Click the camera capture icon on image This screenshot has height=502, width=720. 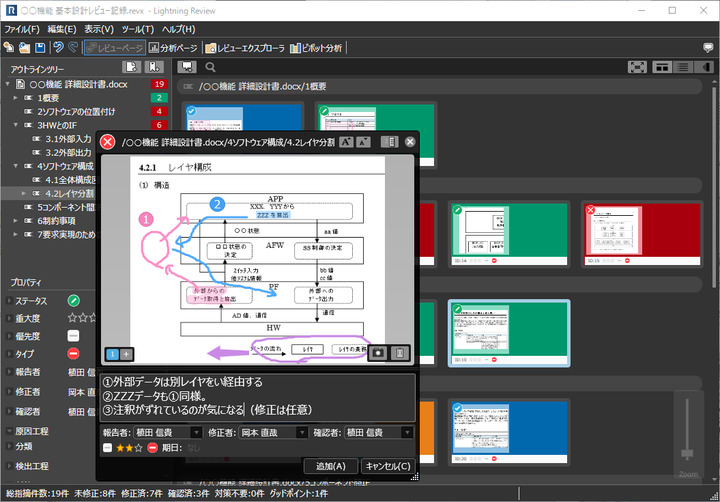[x=379, y=353]
